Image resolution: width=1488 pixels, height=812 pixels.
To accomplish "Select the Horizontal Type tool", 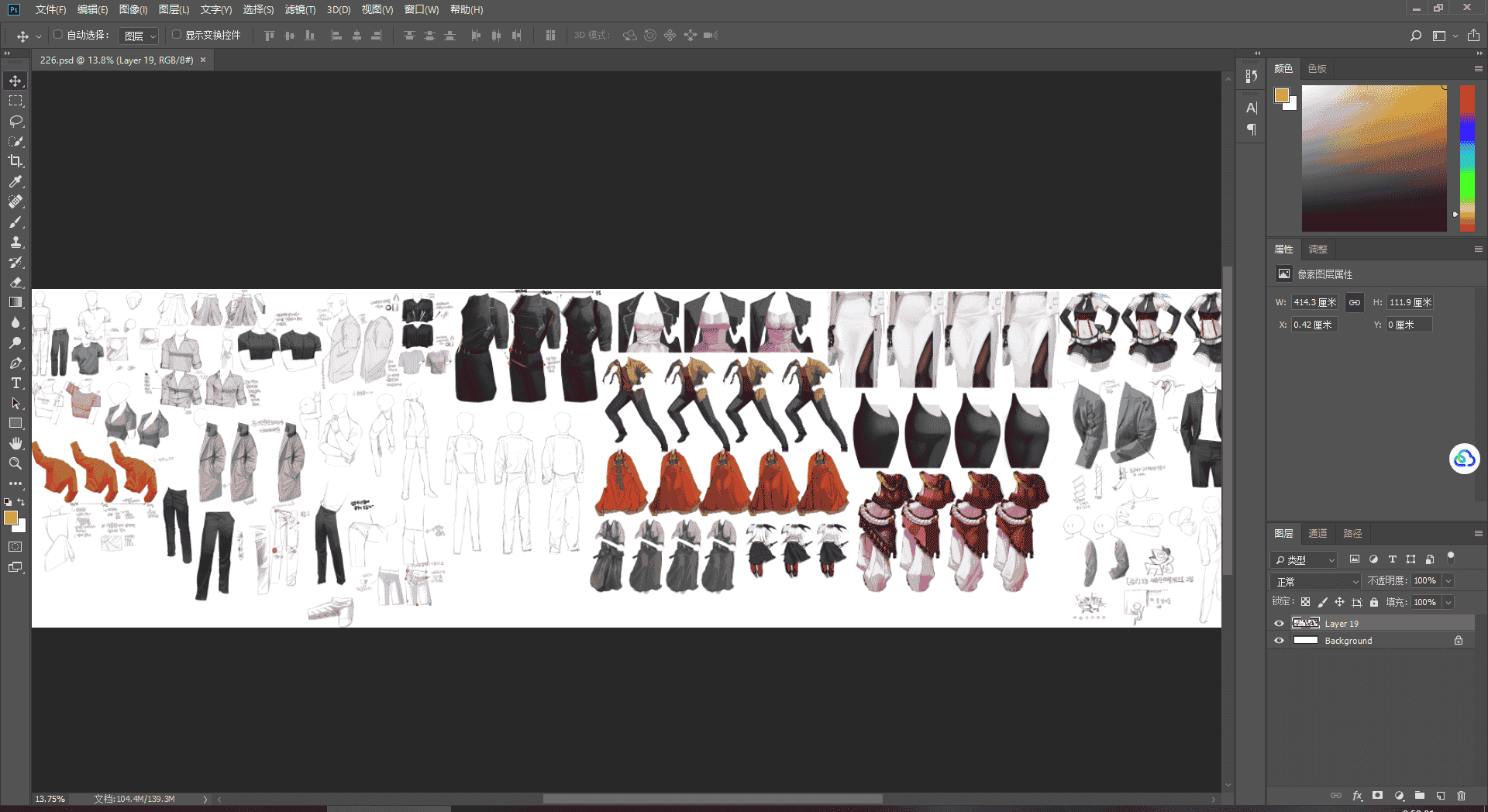I will click(15, 383).
